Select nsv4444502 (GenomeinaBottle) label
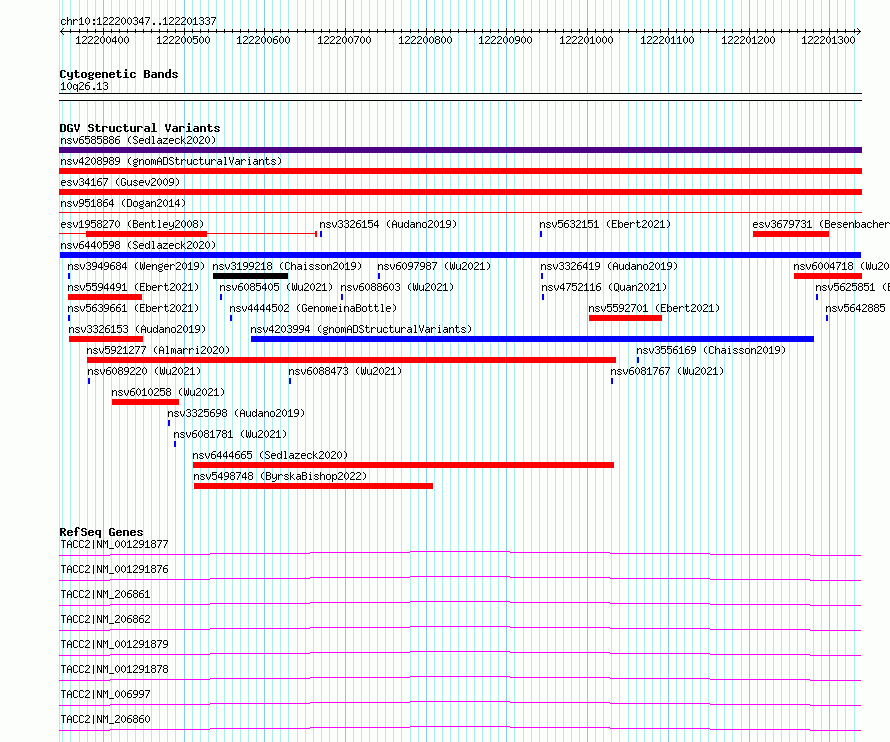Screen dimensions: 890x742 313,308
